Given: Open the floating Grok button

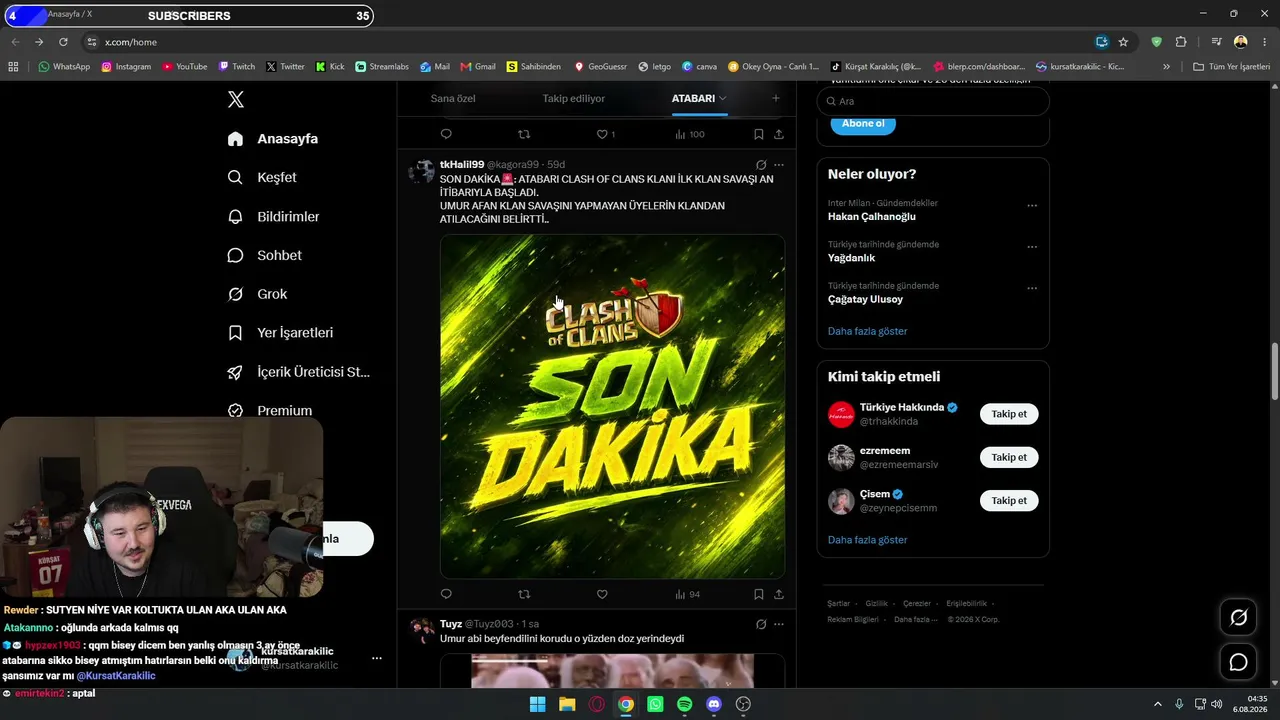Looking at the screenshot, I should coord(1238,617).
